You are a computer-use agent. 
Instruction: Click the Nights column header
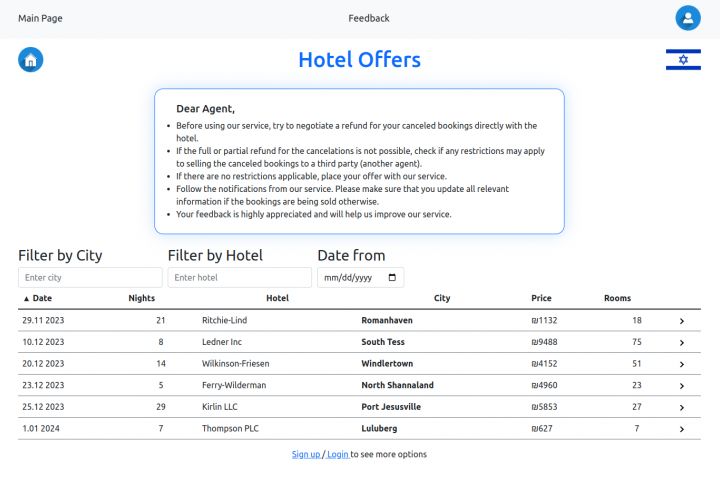tap(142, 298)
